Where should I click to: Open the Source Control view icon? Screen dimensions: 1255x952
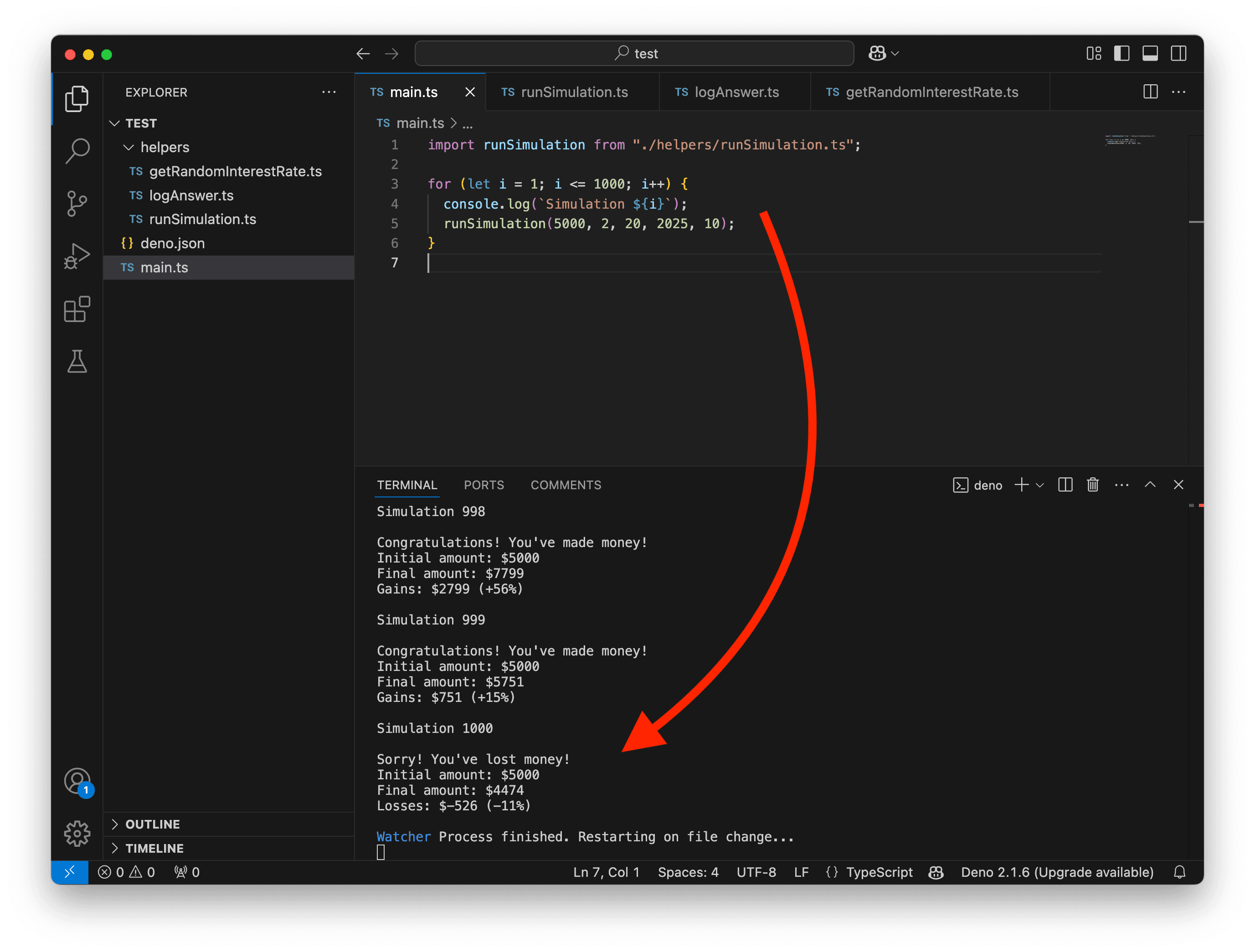click(77, 204)
